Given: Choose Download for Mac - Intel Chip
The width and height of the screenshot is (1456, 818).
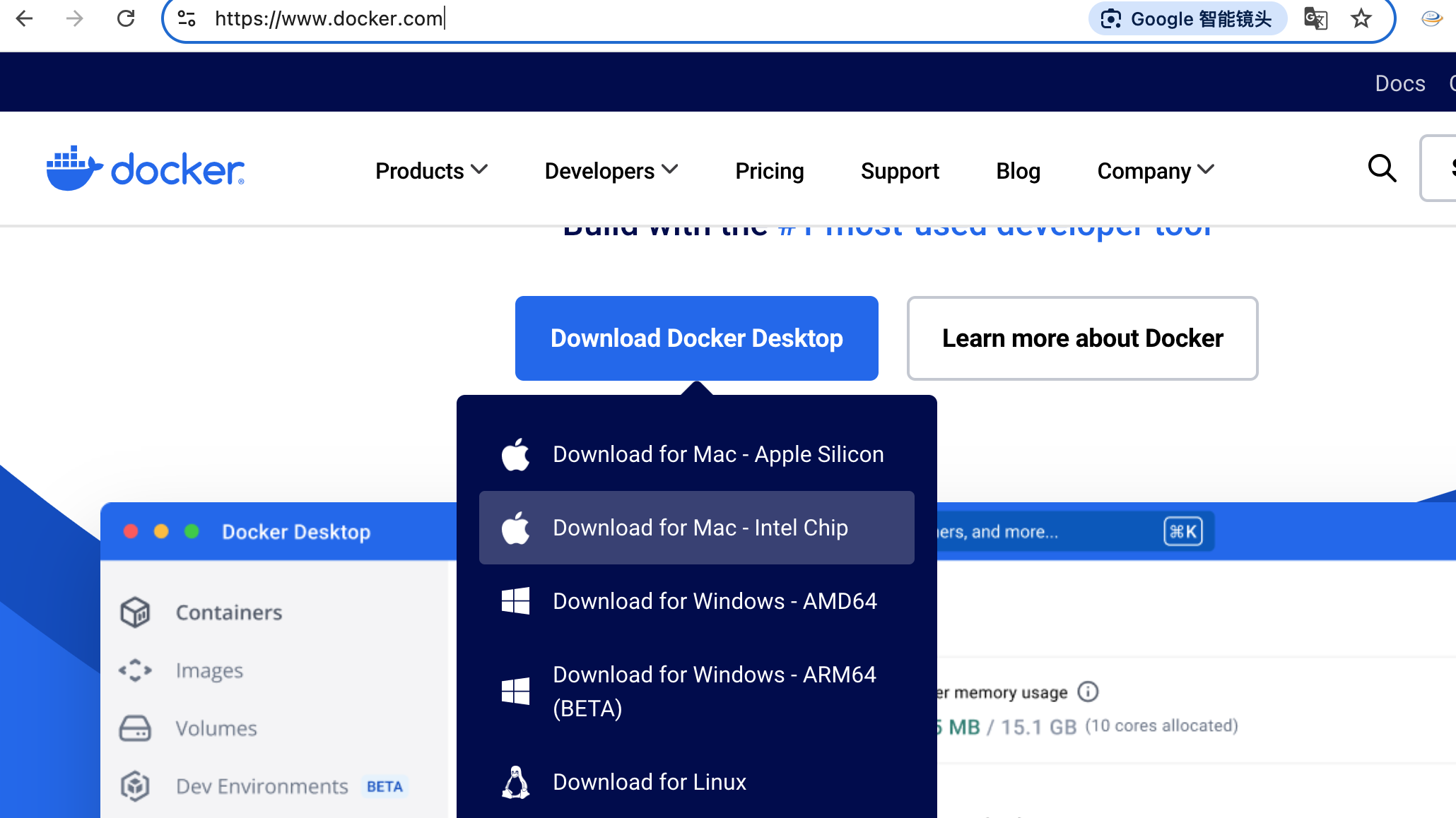Looking at the screenshot, I should tap(697, 528).
